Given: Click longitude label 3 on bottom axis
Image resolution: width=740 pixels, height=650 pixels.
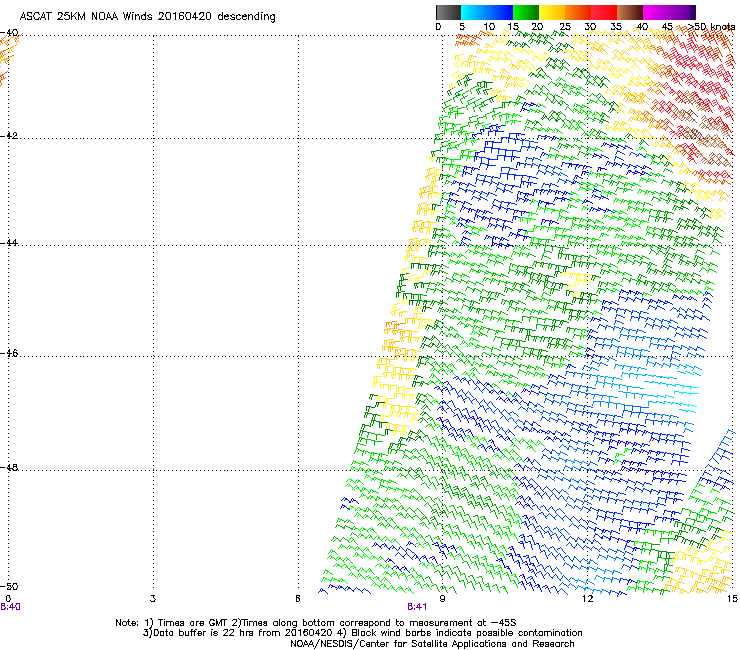Looking at the screenshot, I should (152, 599).
